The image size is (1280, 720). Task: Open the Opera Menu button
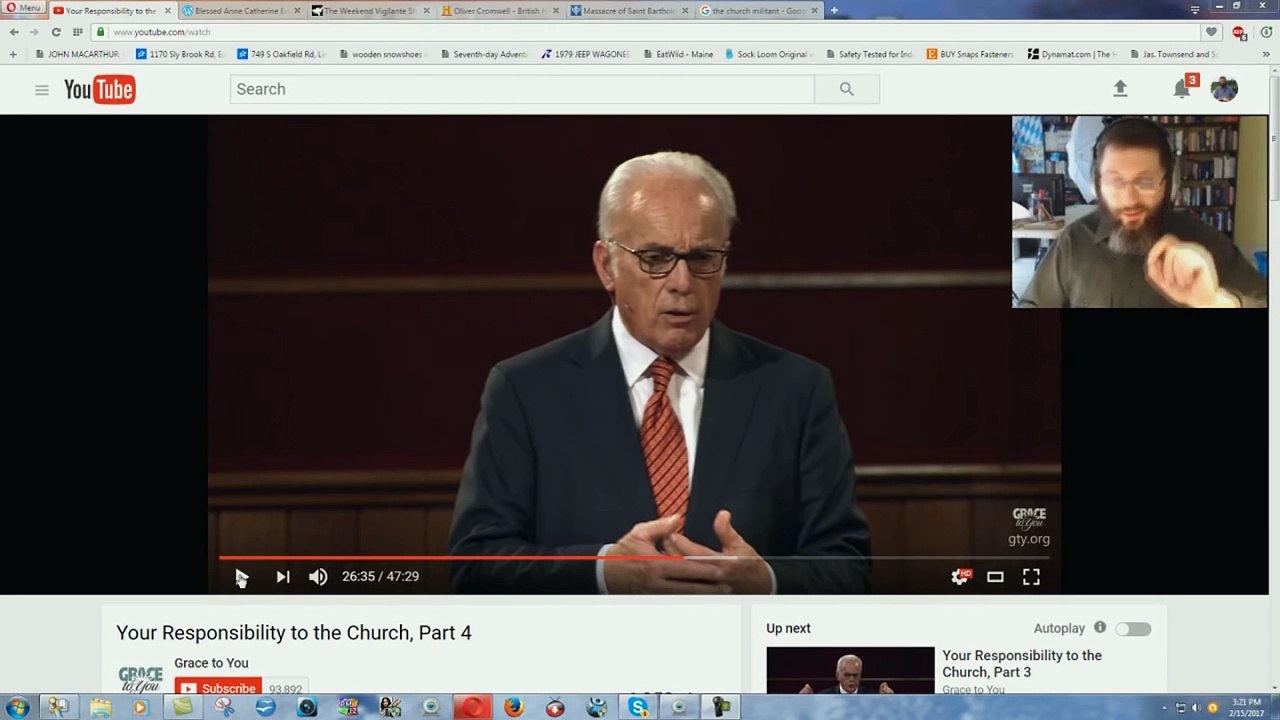[23, 8]
